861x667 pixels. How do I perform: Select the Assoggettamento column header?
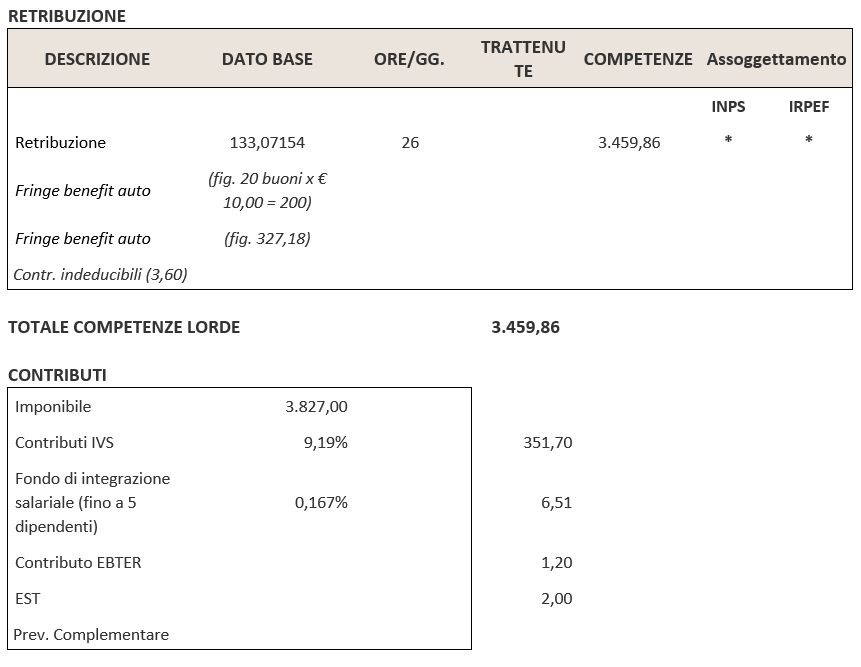(776, 59)
